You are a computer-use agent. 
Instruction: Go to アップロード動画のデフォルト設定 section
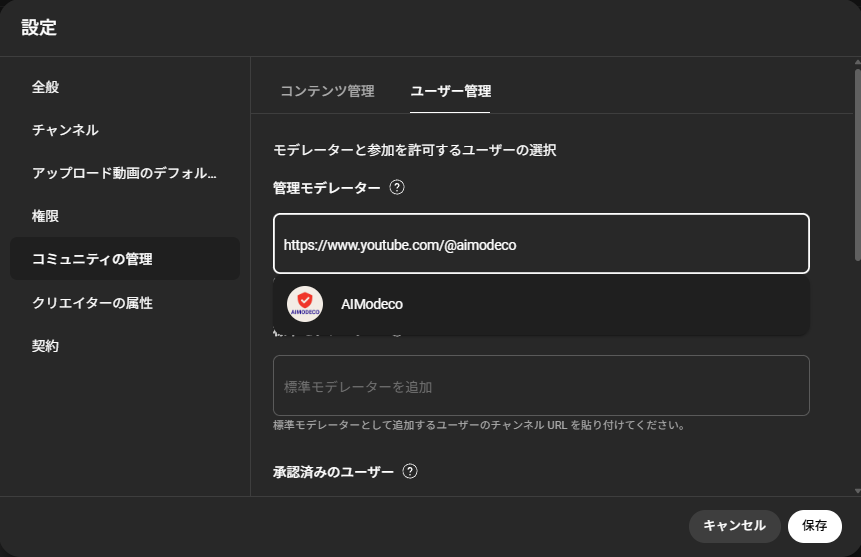coord(124,173)
